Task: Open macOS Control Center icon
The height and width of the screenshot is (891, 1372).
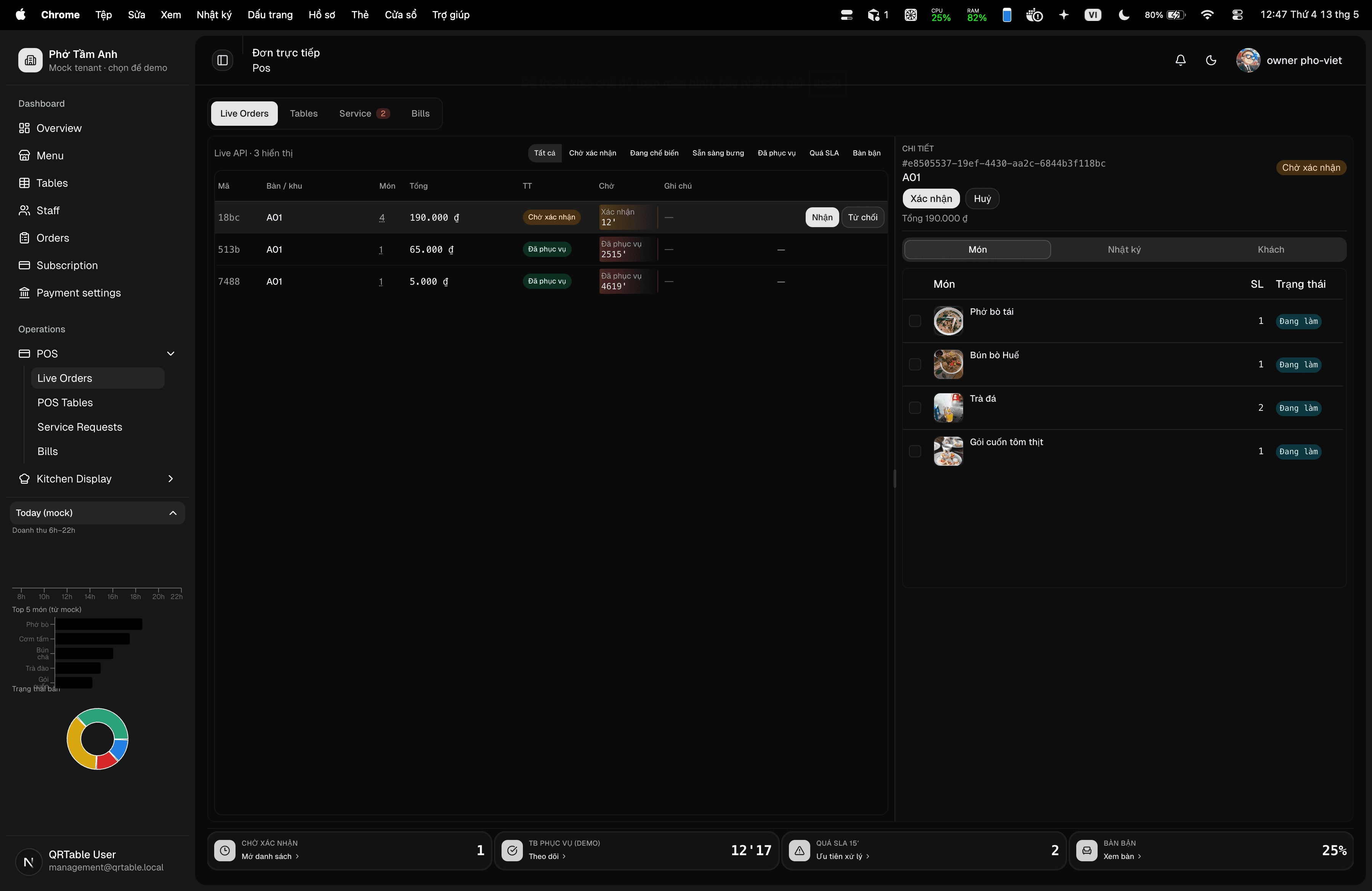Action: (1237, 15)
